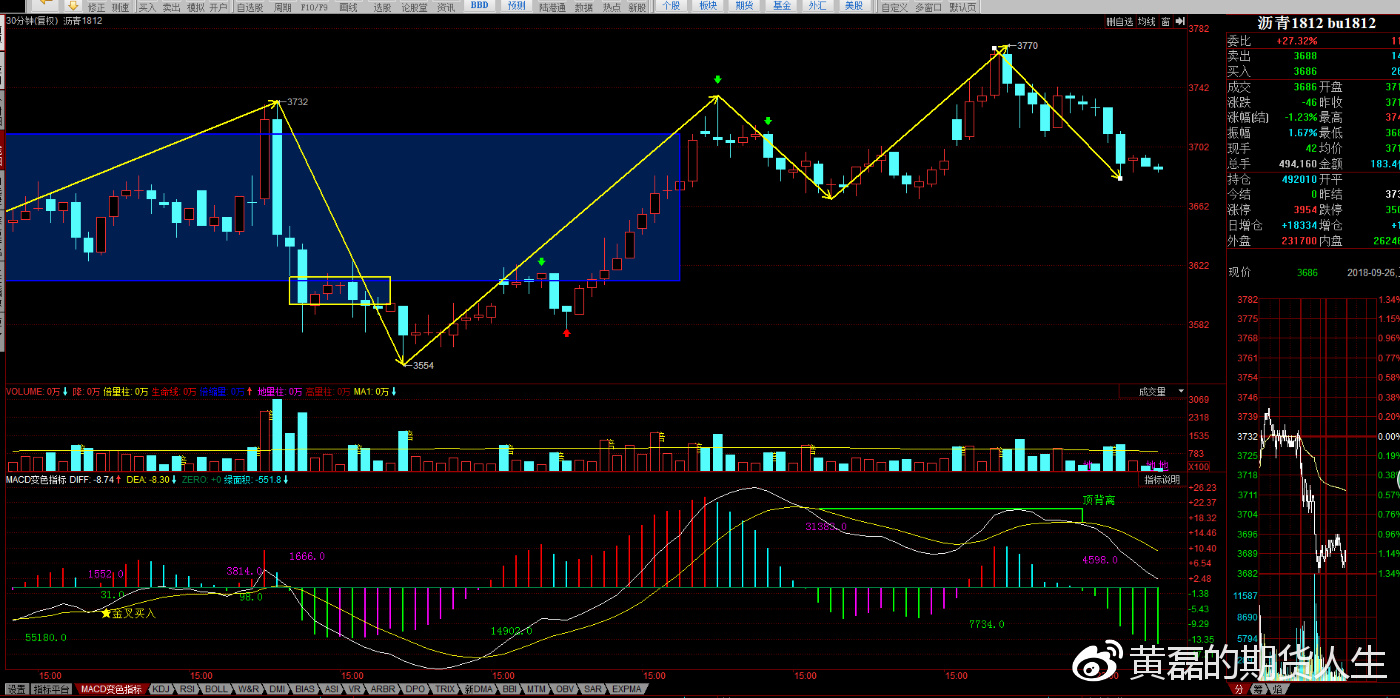Viewport: 1400px width, 698px height.
Task: Select the TRIX indicator tab
Action: pyautogui.click(x=445, y=689)
